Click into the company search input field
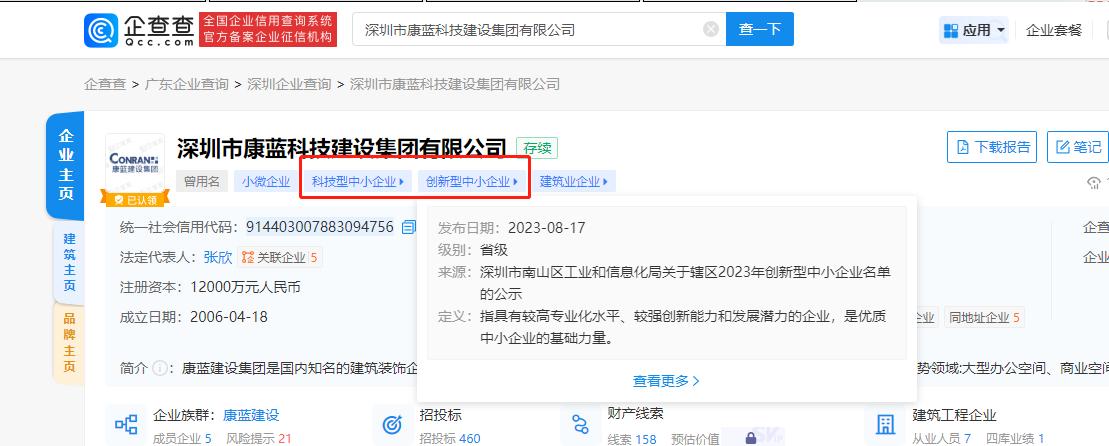1109x446 pixels. click(527, 30)
